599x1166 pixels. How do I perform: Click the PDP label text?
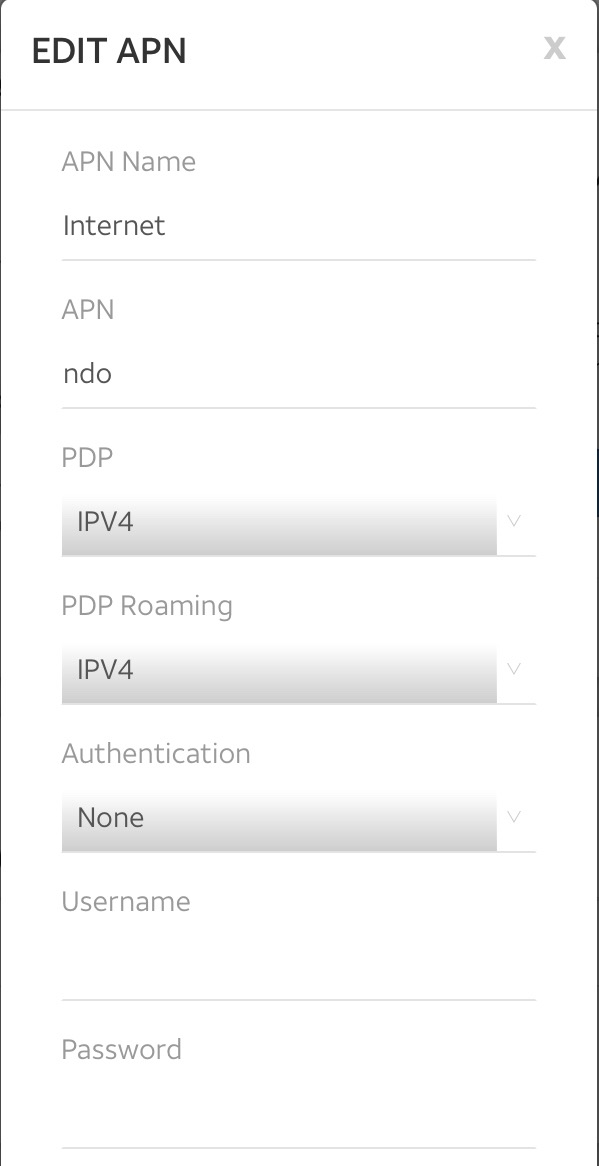87,457
